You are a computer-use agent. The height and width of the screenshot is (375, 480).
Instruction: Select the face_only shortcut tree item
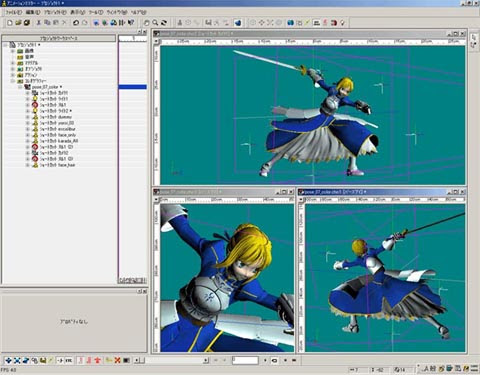[58, 135]
